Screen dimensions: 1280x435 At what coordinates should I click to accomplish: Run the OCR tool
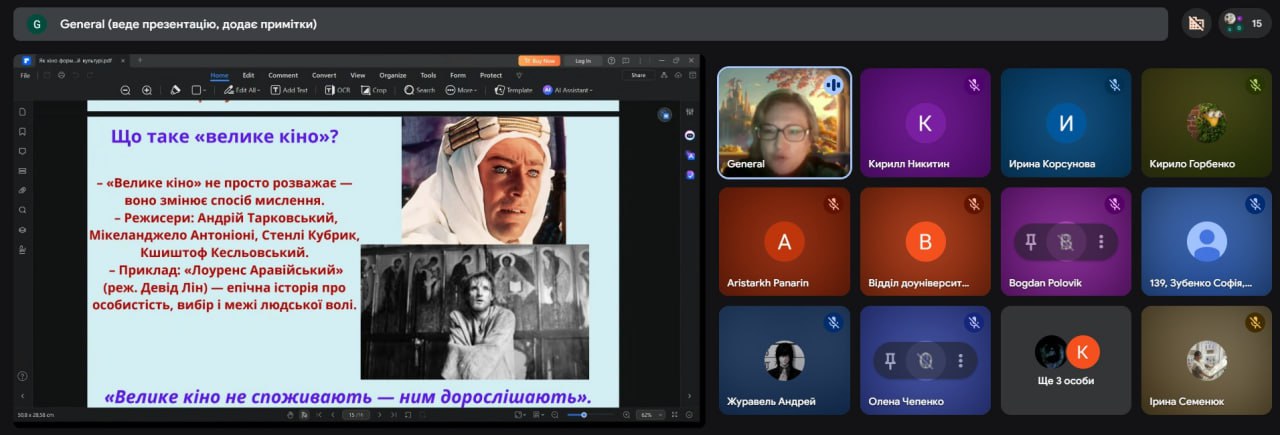338,90
